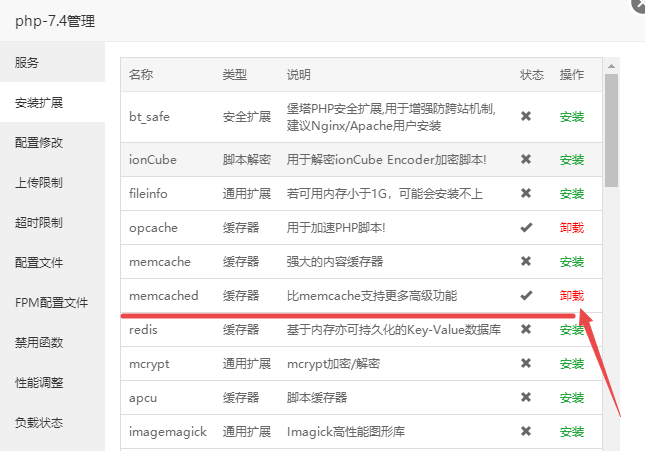The height and width of the screenshot is (451, 645).
Task: Select the 安装扩展 sidebar tab
Action: [x=52, y=102]
